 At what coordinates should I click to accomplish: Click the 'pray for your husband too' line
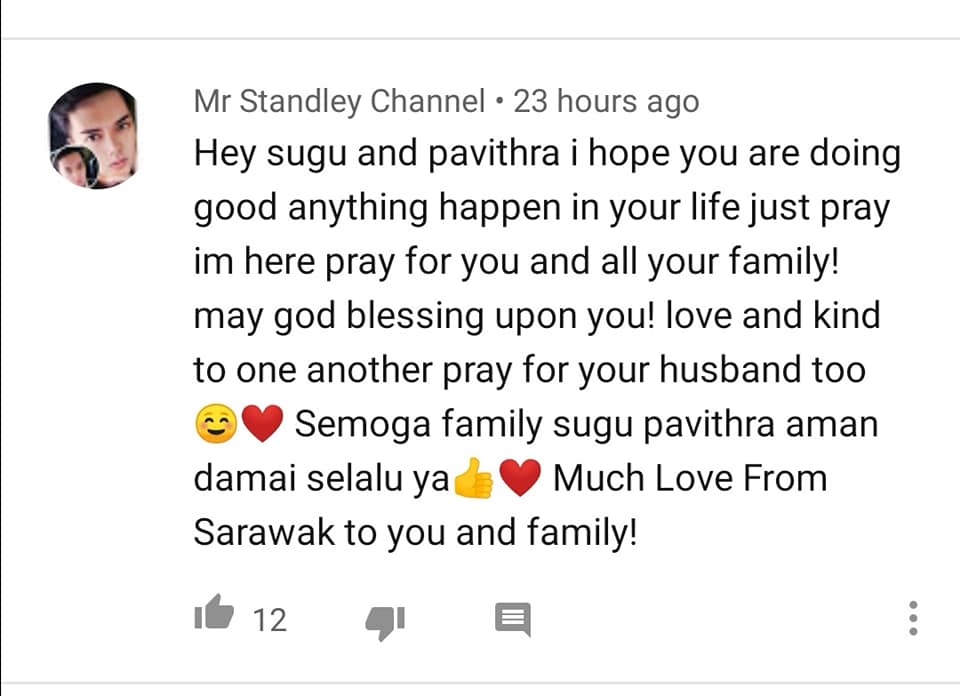pyautogui.click(x=653, y=370)
